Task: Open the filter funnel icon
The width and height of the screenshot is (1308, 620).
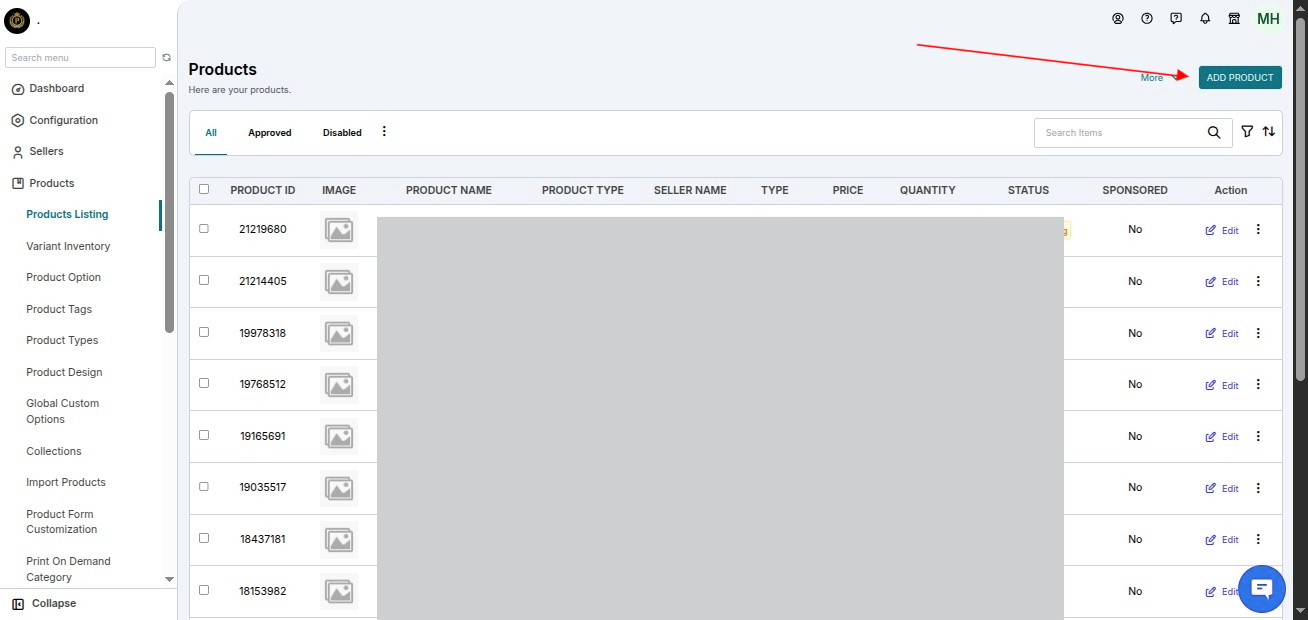Action: pos(1247,132)
